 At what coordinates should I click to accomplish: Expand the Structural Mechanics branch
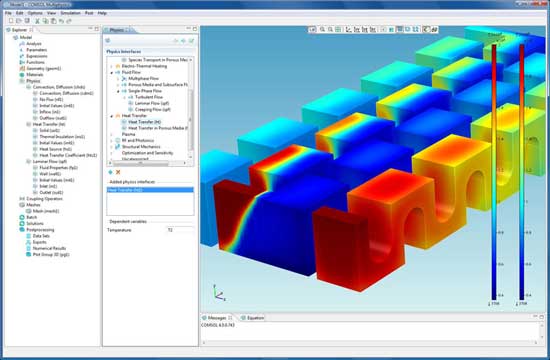click(x=112, y=147)
